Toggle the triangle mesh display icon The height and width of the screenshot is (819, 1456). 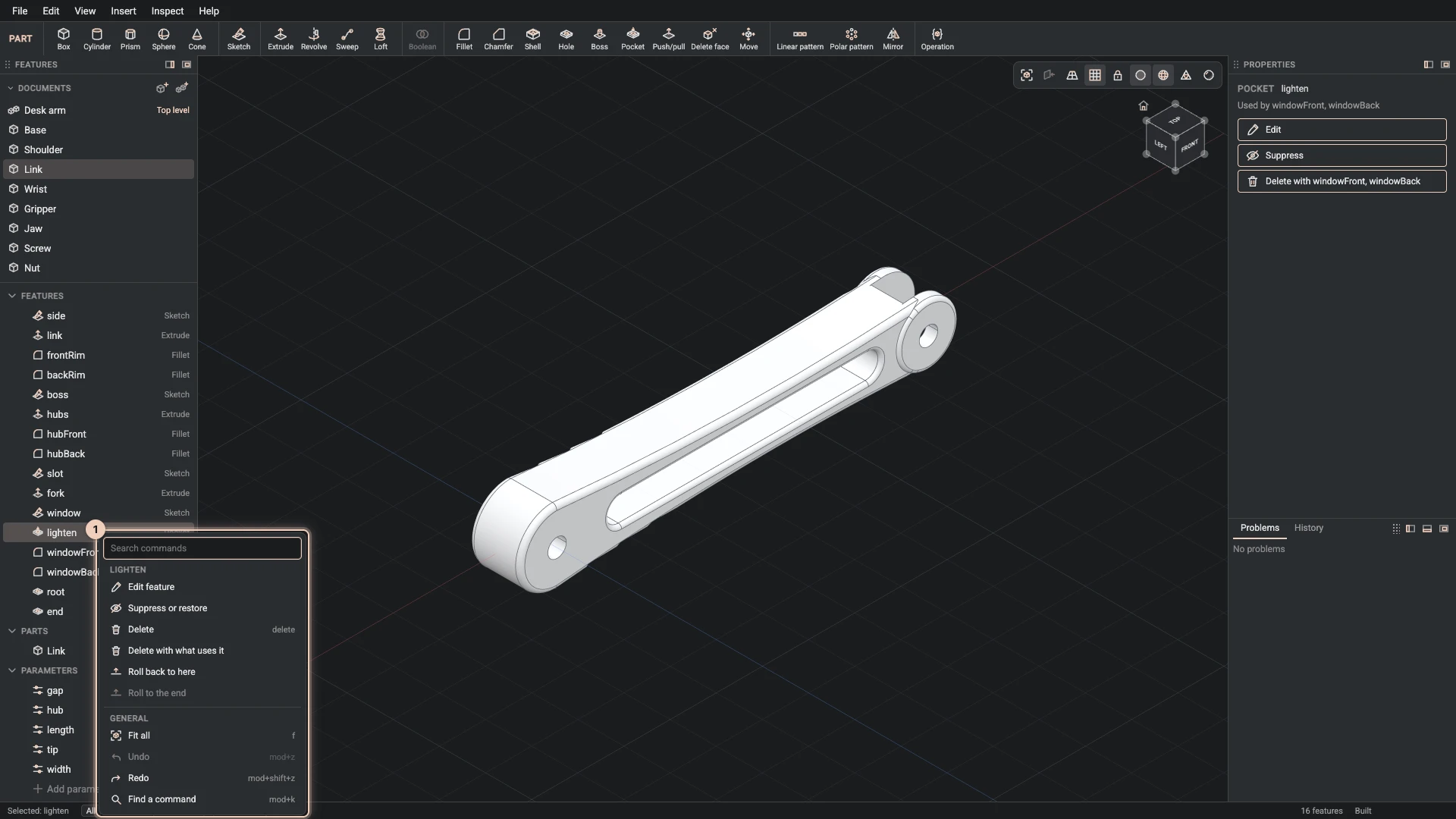point(1186,75)
